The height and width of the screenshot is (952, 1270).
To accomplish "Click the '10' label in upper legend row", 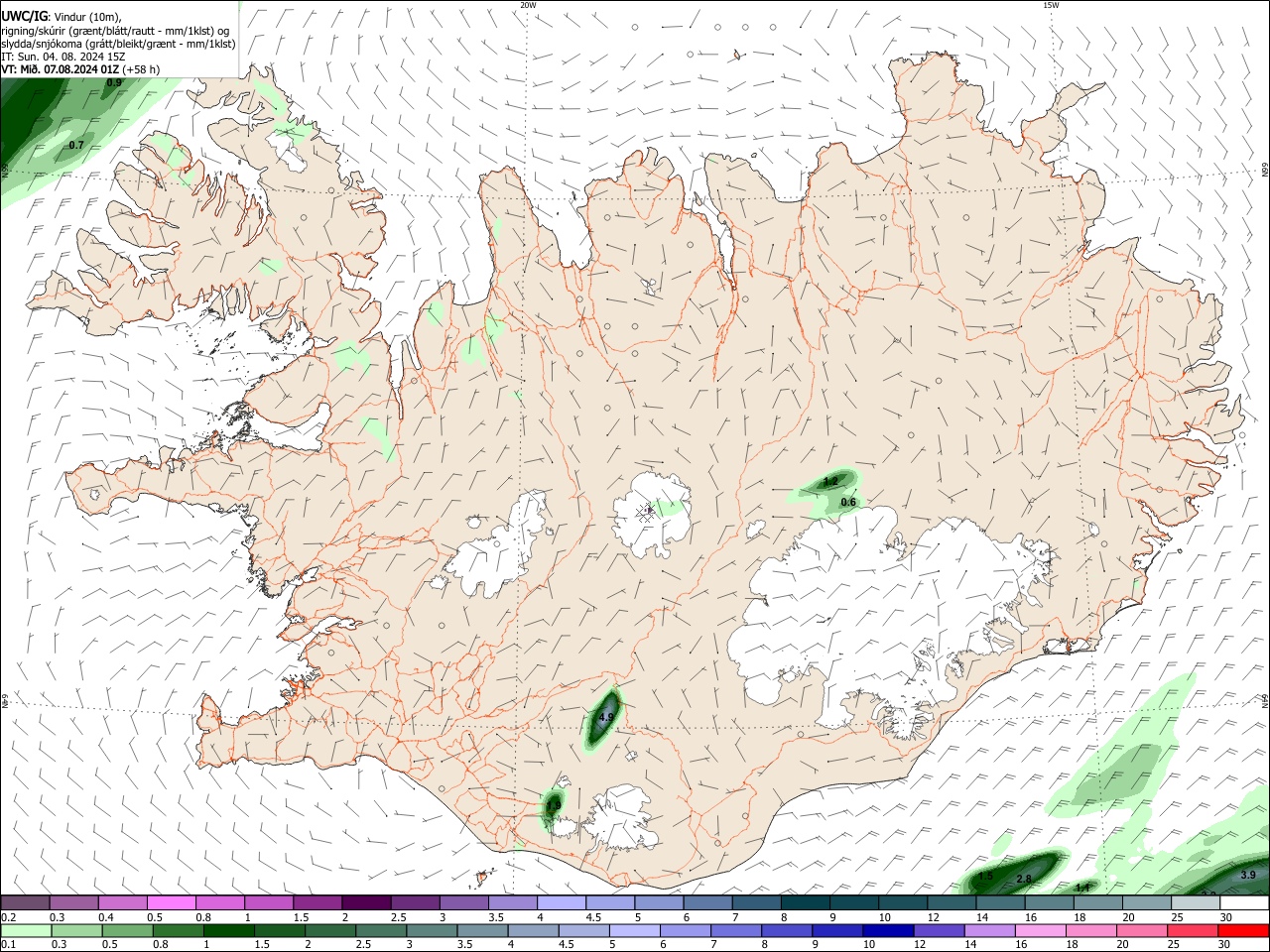I will click(884, 917).
